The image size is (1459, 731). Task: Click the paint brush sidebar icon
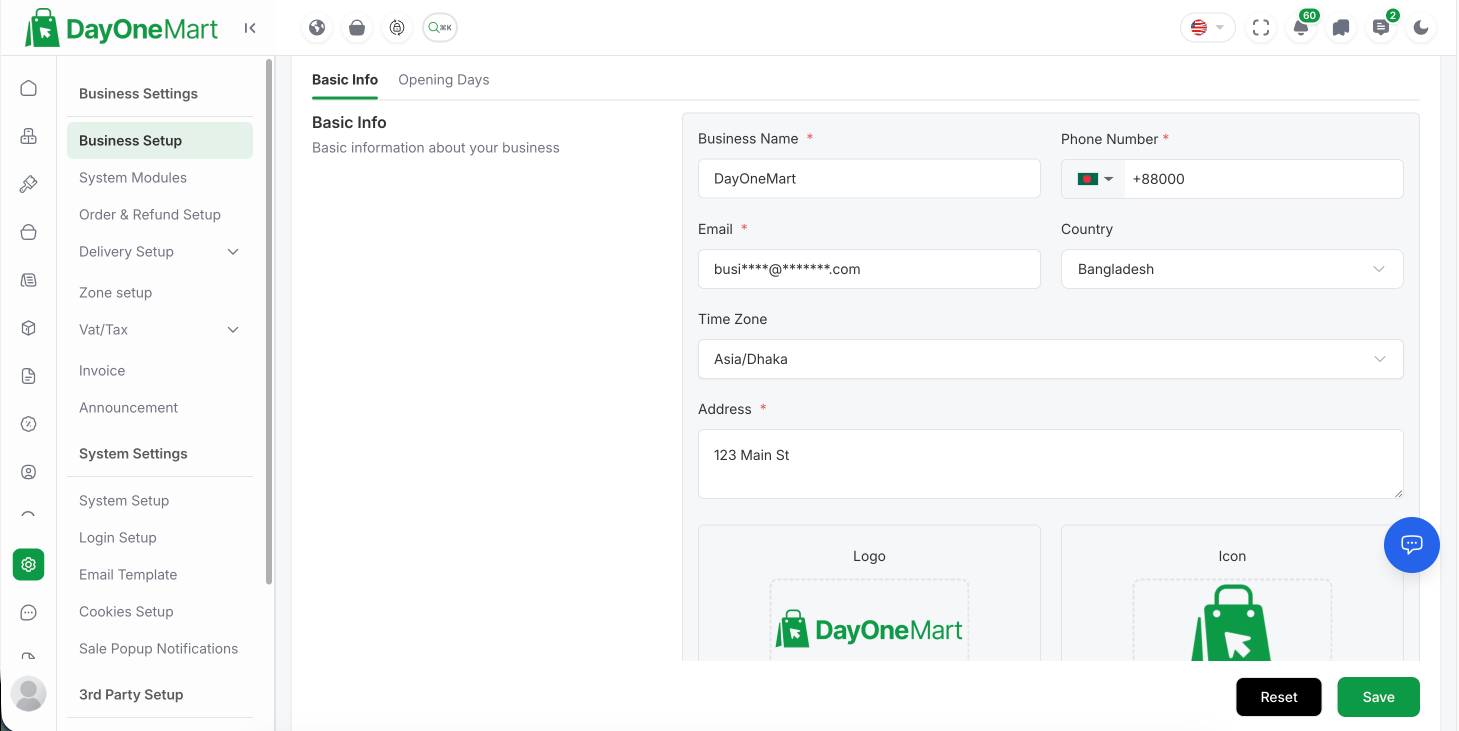28,184
